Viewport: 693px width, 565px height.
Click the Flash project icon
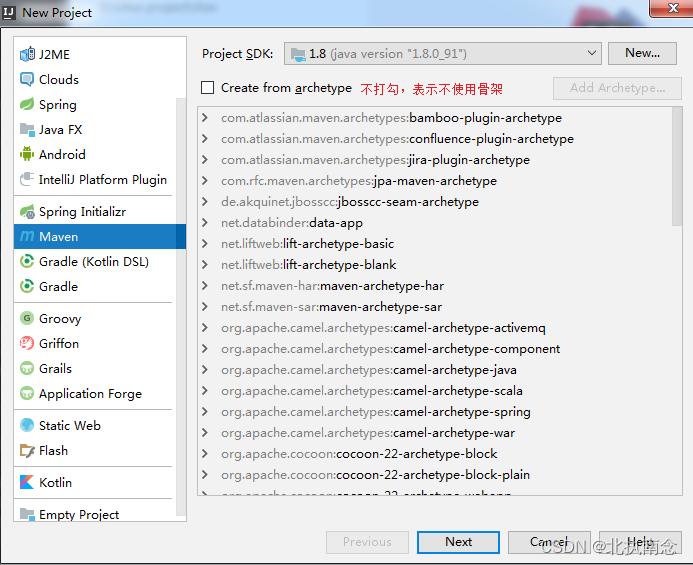[27, 450]
